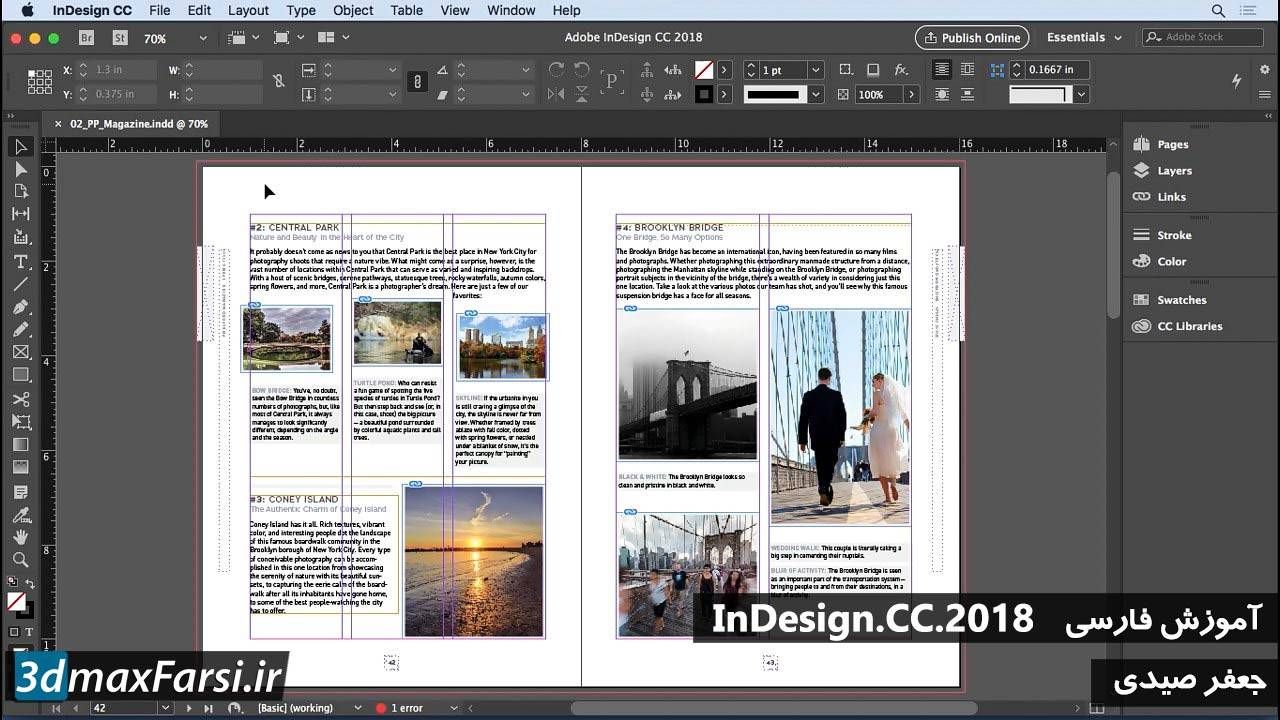Image resolution: width=1280 pixels, height=720 pixels.
Task: Open Adobe Bridge via Br icon
Action: [x=87, y=38]
